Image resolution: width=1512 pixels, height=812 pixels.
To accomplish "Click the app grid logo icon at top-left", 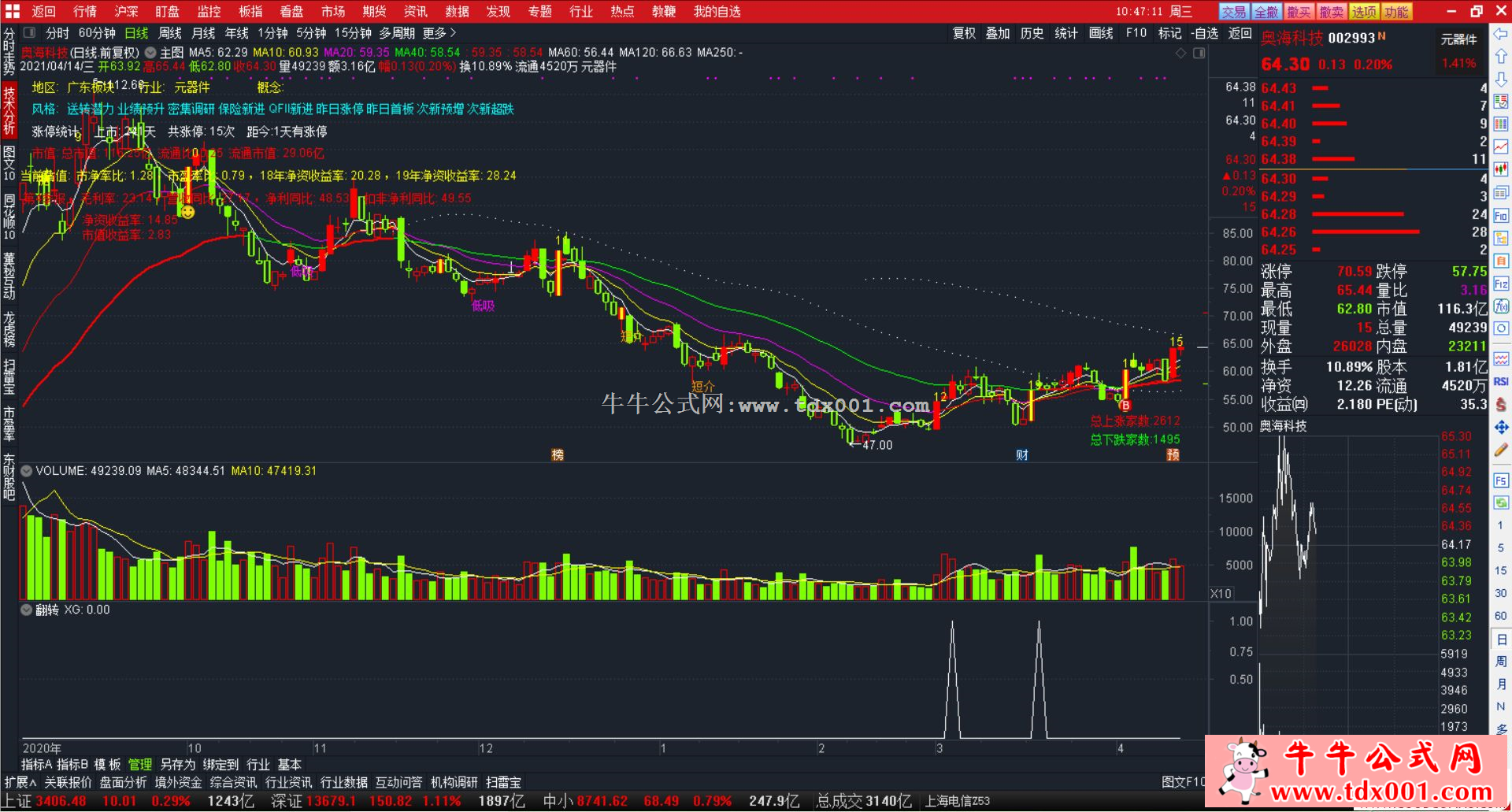I will click(13, 11).
